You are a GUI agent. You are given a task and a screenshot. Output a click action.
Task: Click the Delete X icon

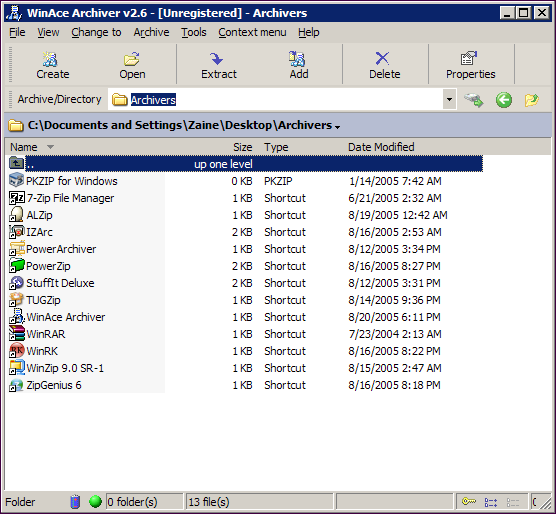tap(382, 58)
